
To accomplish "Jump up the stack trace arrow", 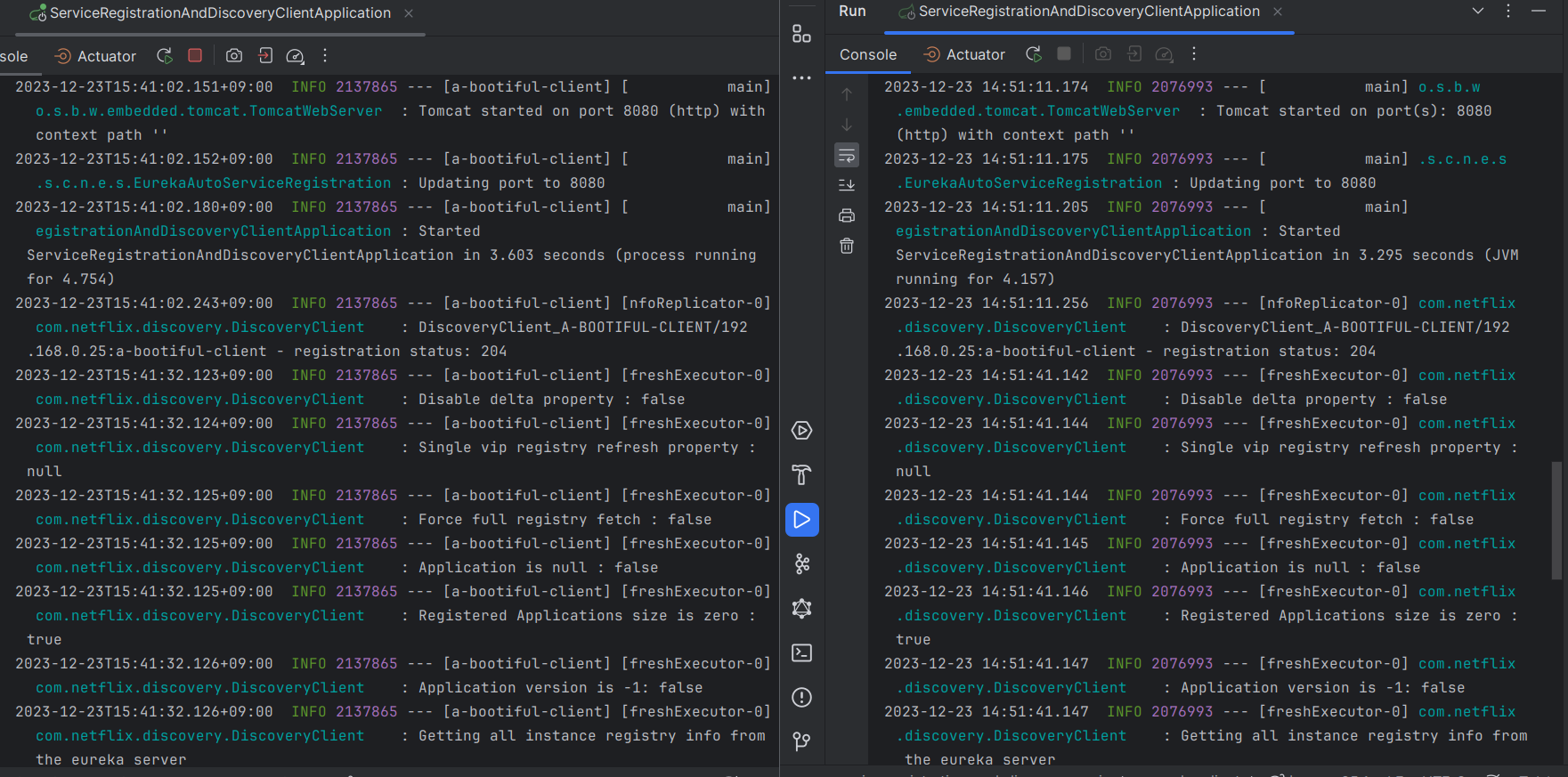I will (x=847, y=94).
